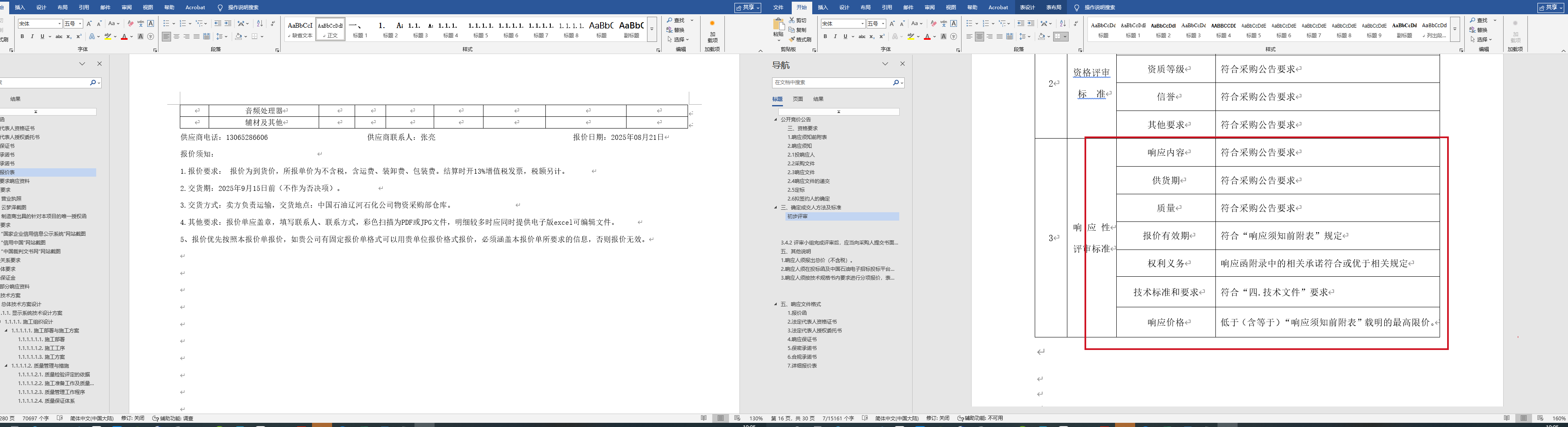Pick text highlight color in left window
The width and height of the screenshot is (1568, 427).
click(108, 36)
